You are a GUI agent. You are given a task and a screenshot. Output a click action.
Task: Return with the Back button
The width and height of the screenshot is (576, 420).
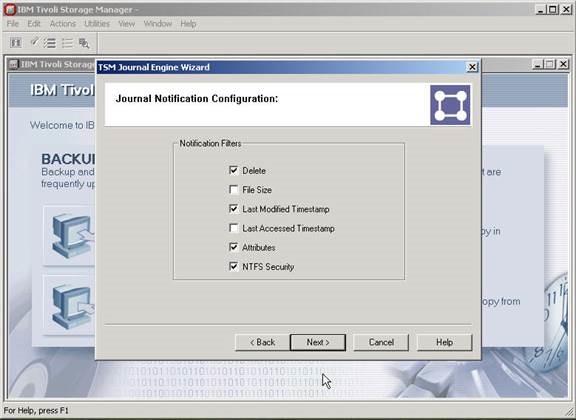(x=262, y=342)
